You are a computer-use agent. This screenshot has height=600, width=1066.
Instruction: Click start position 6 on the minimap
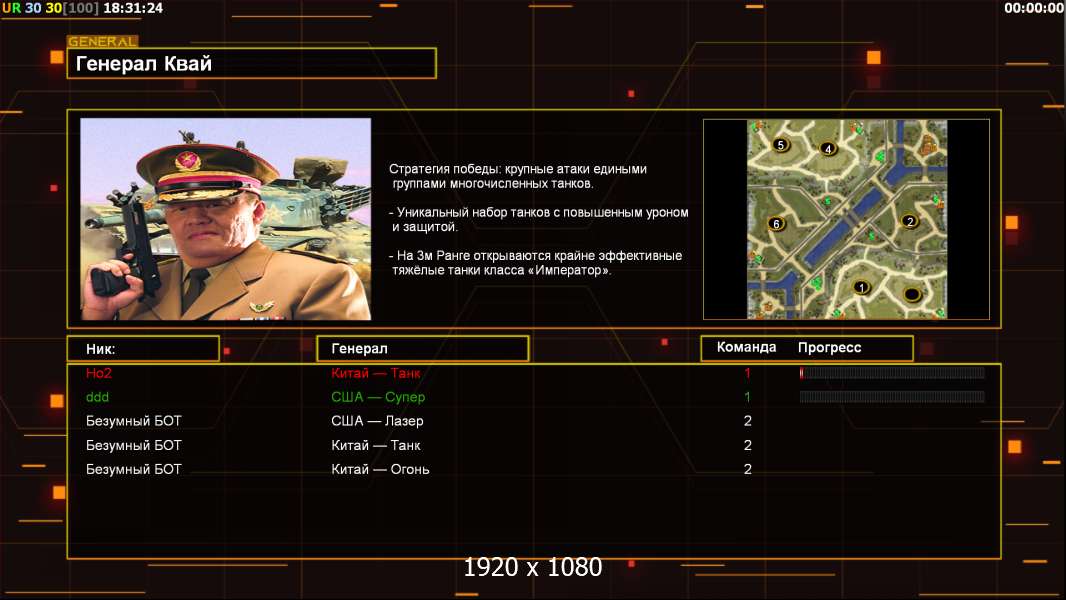click(x=776, y=224)
